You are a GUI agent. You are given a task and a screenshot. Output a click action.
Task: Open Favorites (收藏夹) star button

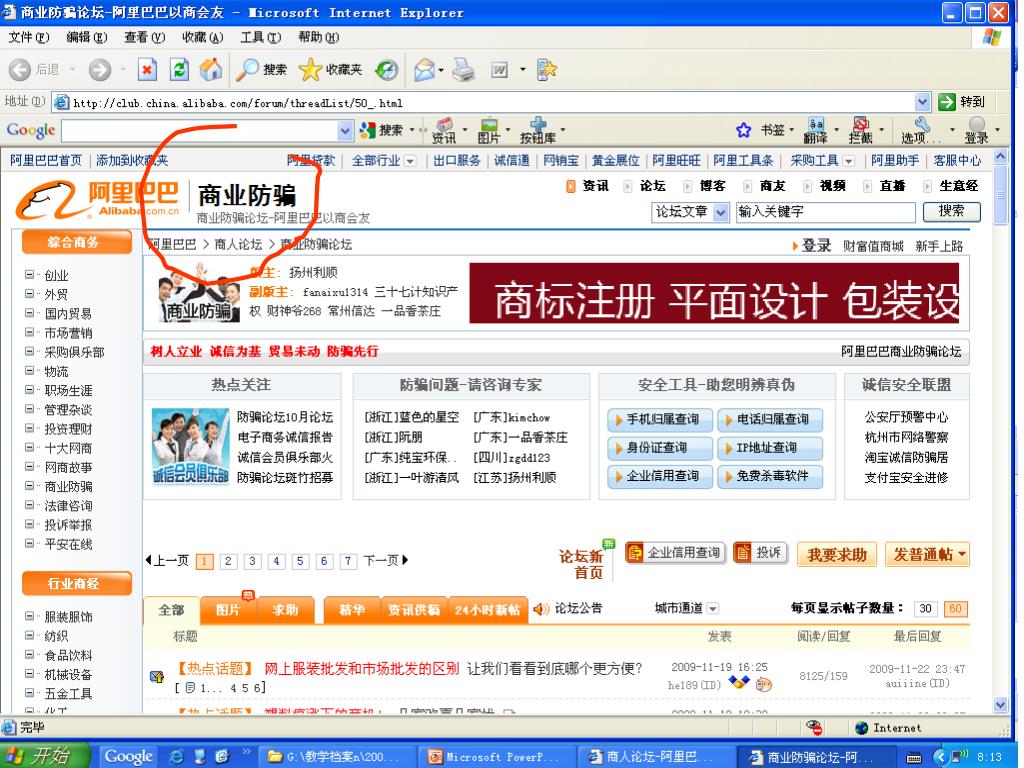(x=330, y=69)
